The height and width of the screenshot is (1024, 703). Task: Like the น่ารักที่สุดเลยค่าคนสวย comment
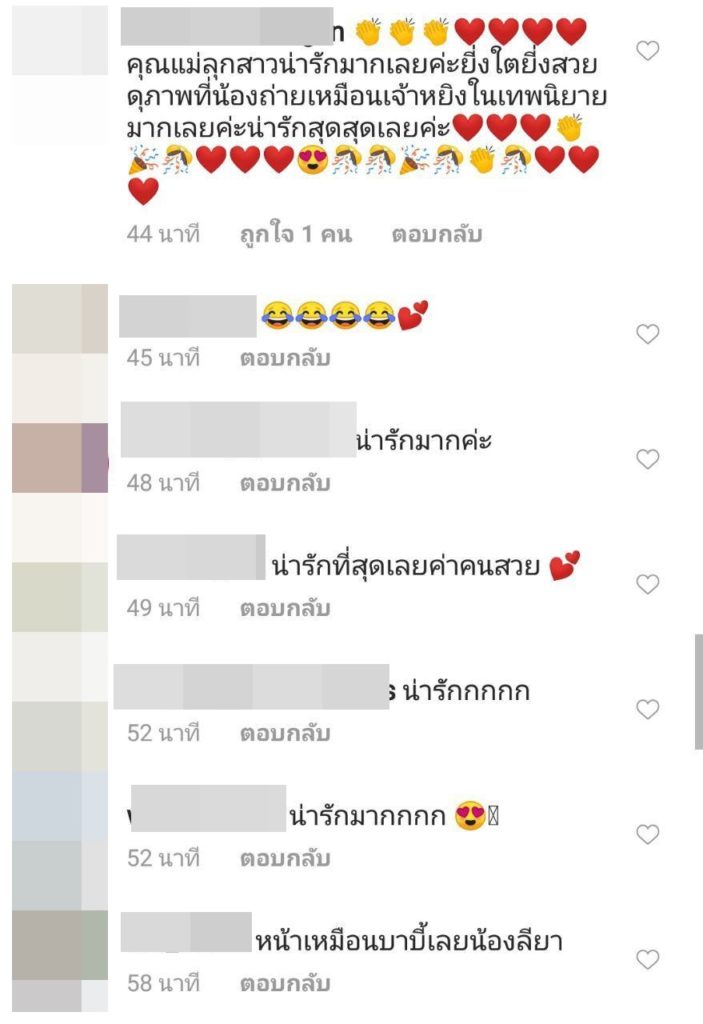(647, 584)
